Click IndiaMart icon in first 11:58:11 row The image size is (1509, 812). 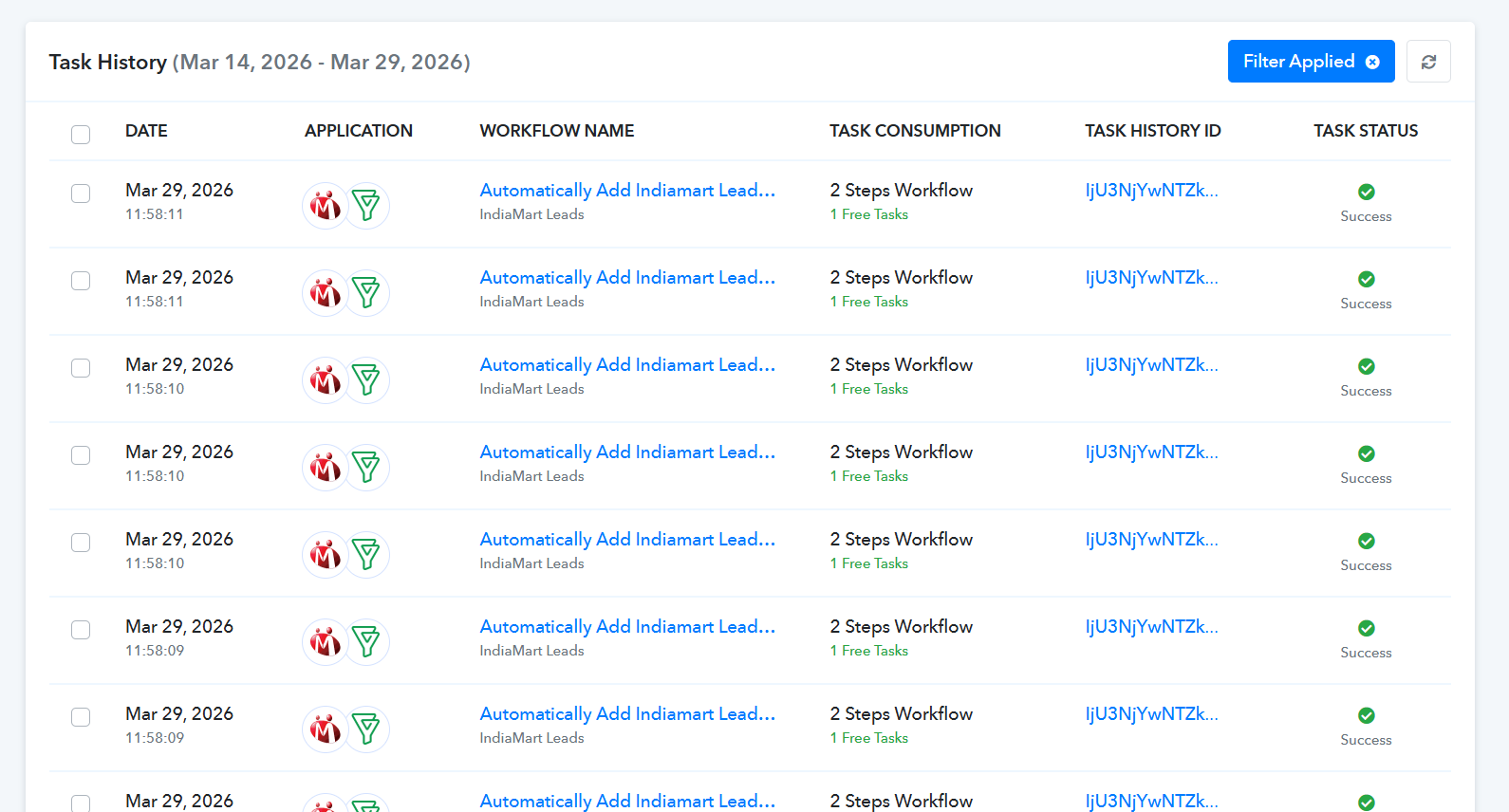click(326, 206)
